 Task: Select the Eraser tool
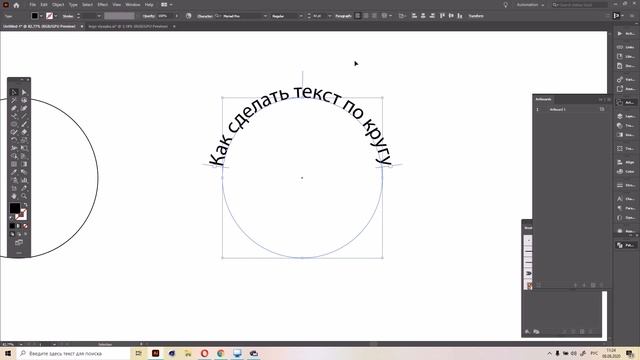(24, 132)
